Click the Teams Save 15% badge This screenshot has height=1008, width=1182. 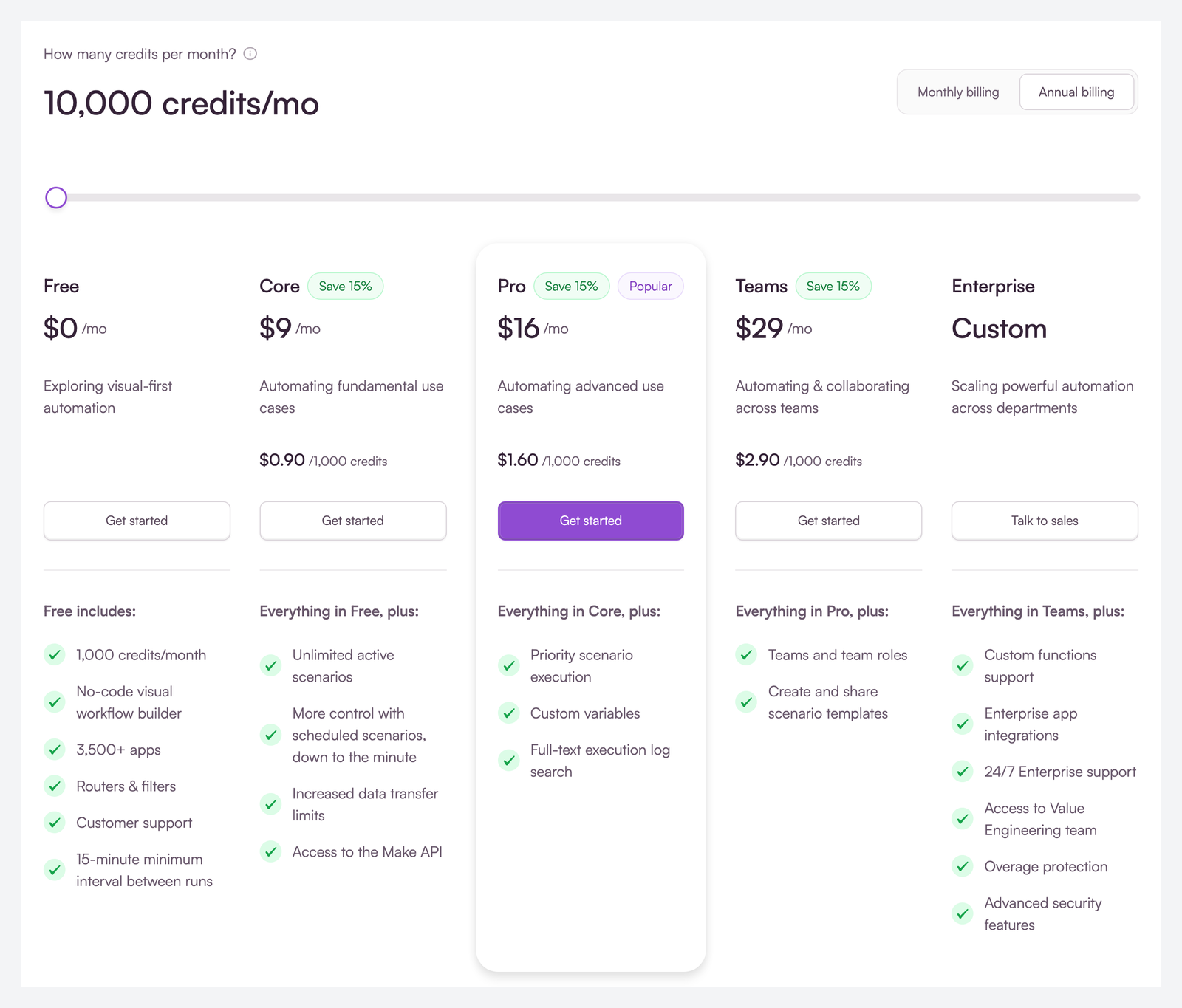point(833,287)
